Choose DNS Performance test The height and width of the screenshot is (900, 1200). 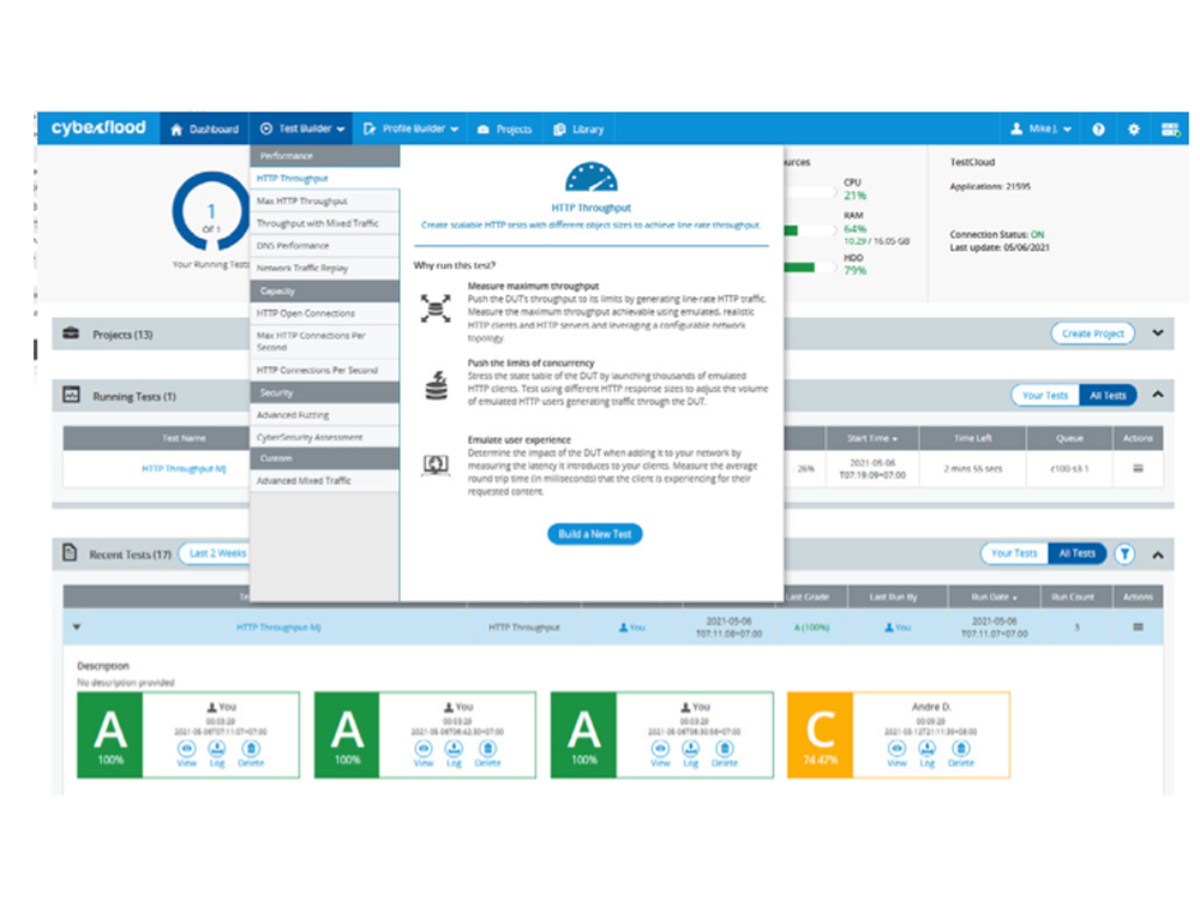tap(325, 245)
